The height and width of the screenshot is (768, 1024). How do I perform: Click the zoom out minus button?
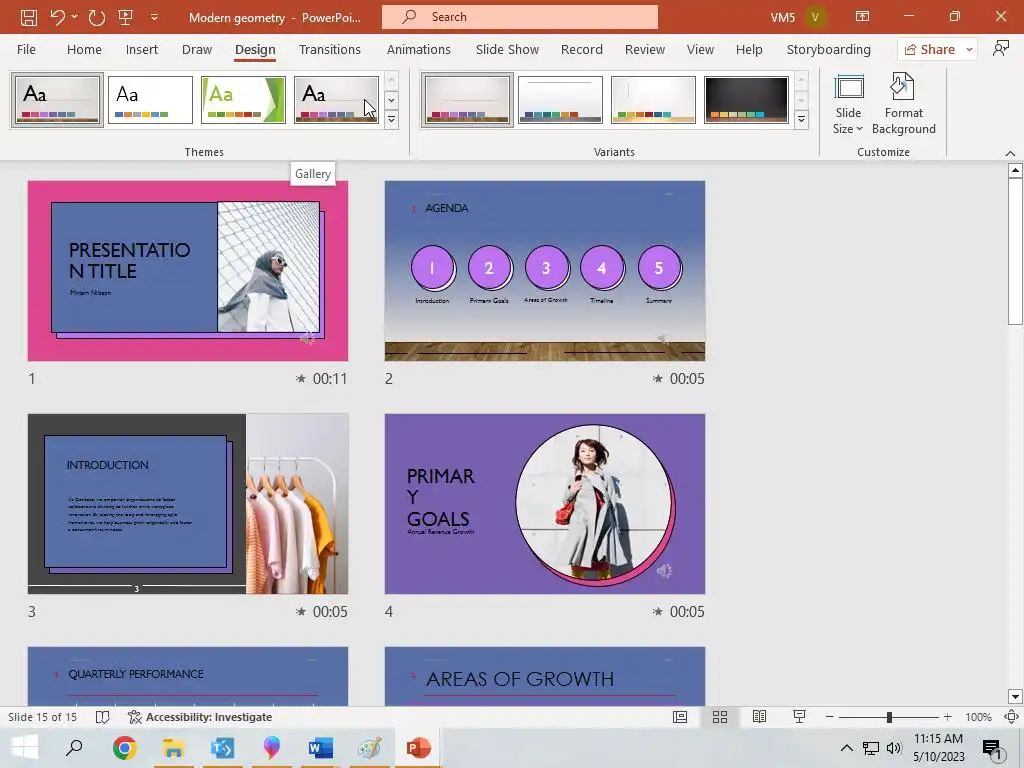(829, 717)
